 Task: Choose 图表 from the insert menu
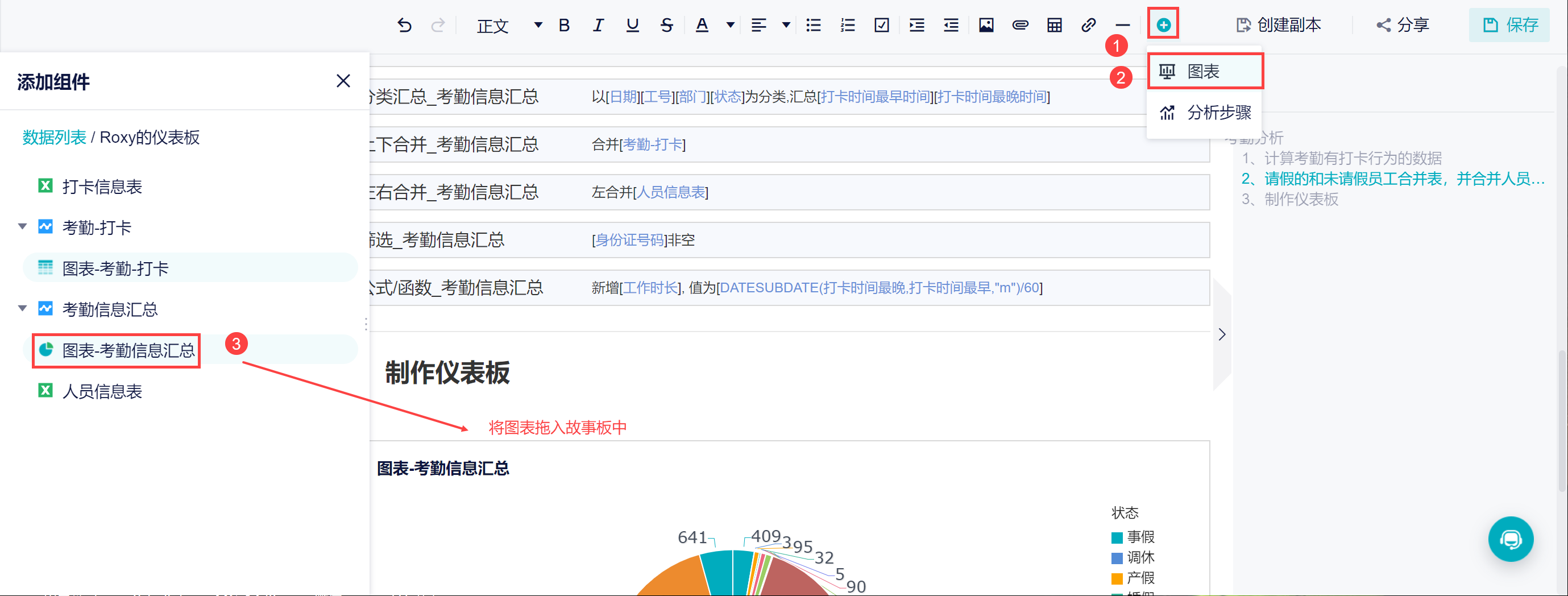tap(1205, 71)
